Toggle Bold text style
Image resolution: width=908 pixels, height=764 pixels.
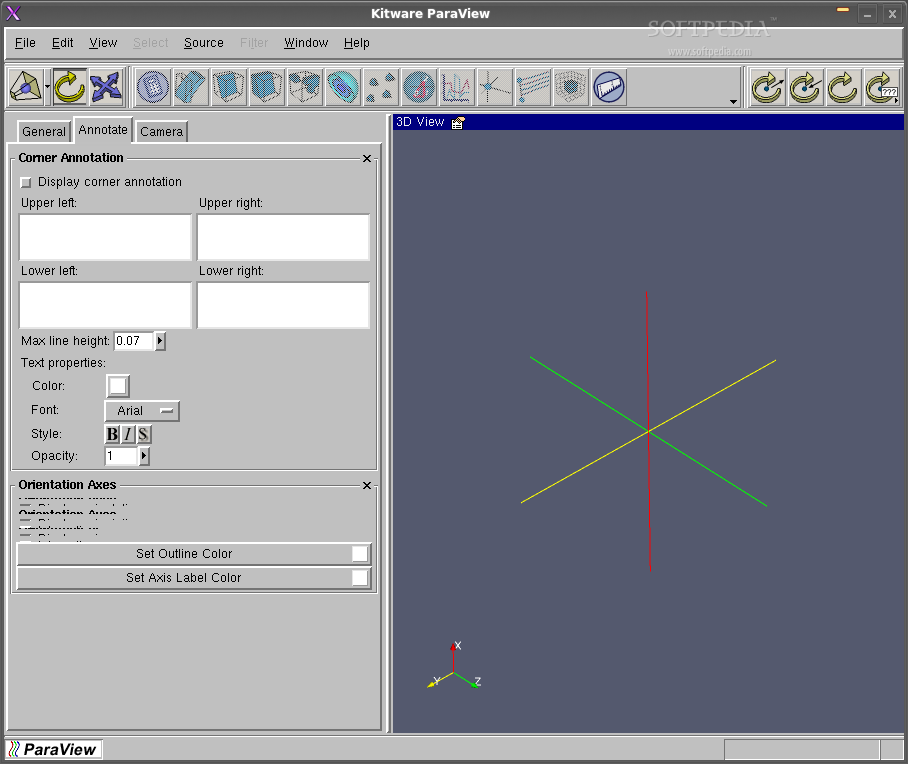[112, 434]
